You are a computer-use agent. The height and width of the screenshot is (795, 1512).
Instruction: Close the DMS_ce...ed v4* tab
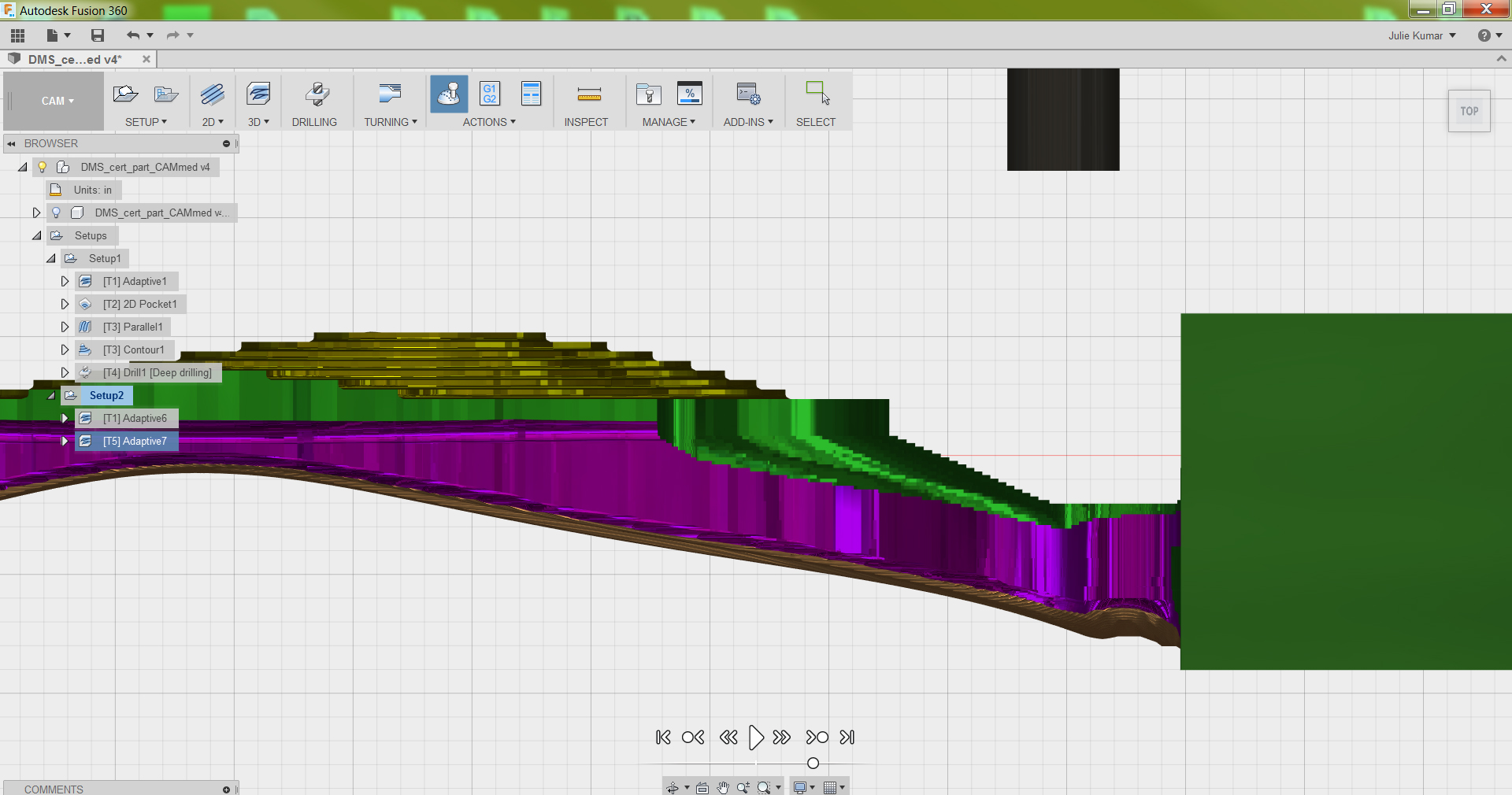[x=146, y=59]
